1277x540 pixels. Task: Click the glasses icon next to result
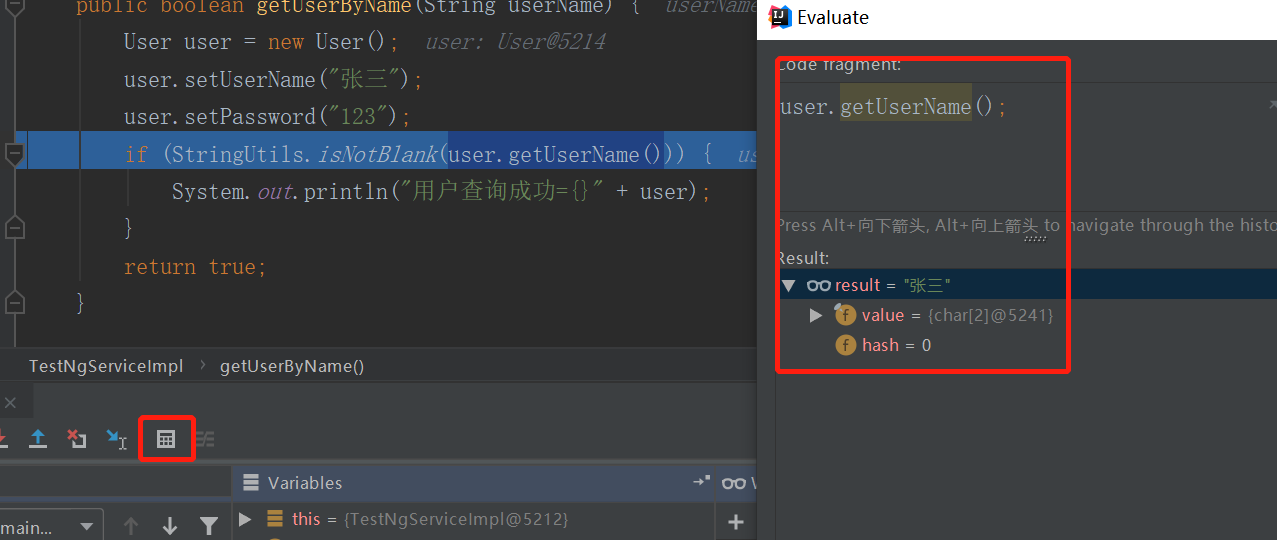[819, 285]
